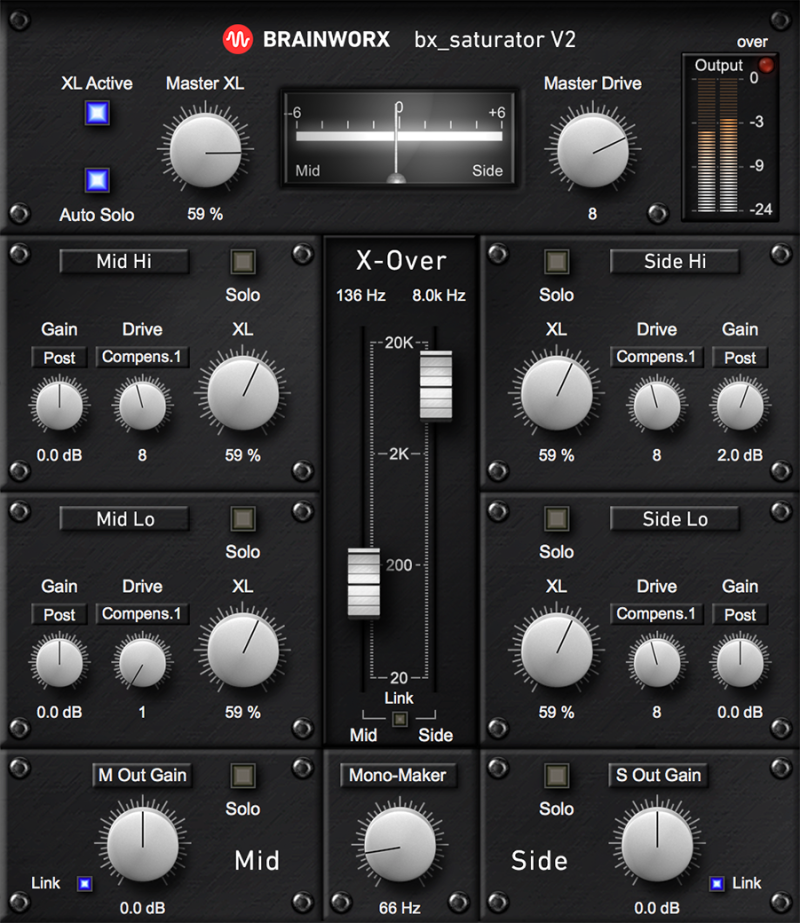The width and height of the screenshot is (800, 923).
Task: Disable the Auto Solo switch
Action: point(97,181)
